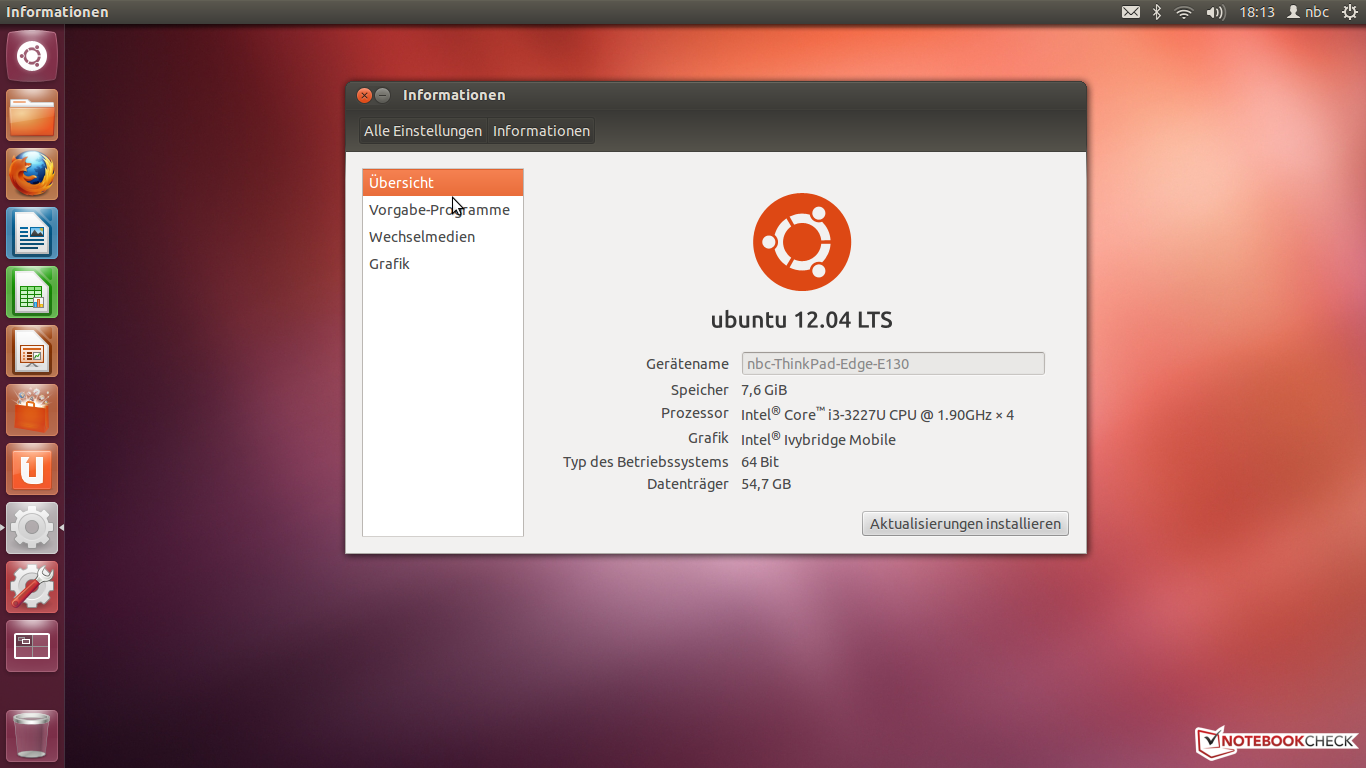
Task: Open the Wi-Fi network indicator
Action: coord(1184,12)
